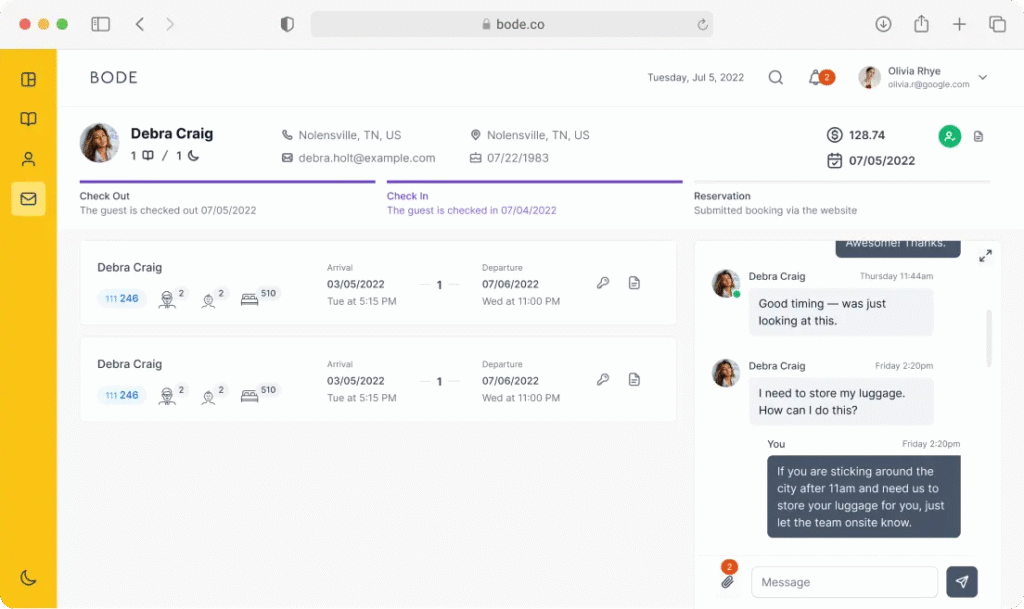Screen dimensions: 1024x609
Task: Click the debra.holt@example.com email address
Action: coord(366,158)
